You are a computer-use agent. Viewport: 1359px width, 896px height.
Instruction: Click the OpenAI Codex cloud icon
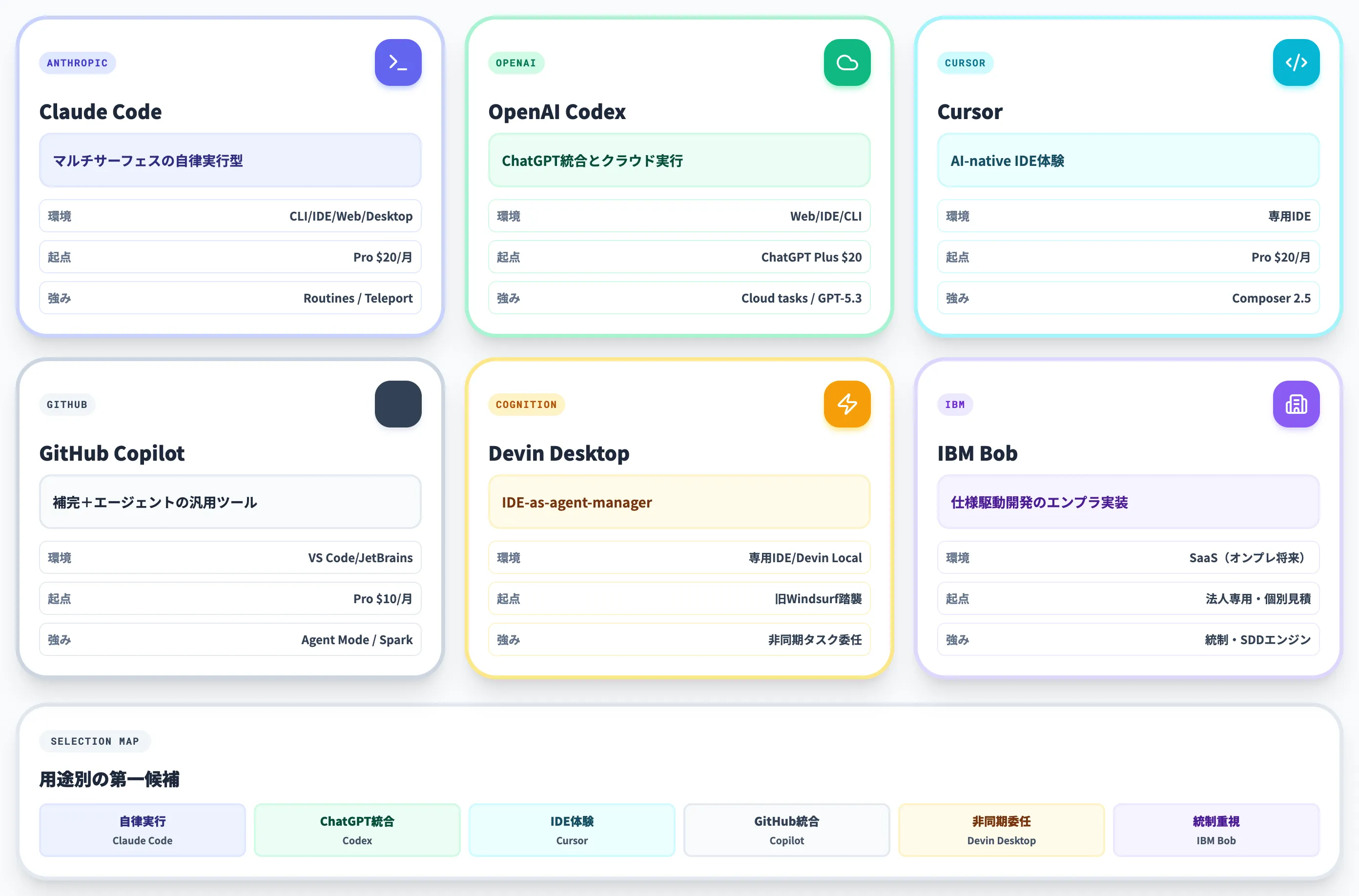coord(847,62)
